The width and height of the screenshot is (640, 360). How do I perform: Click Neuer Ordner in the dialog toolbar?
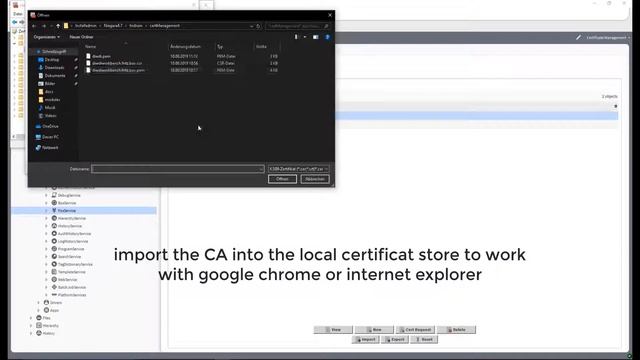81,37
